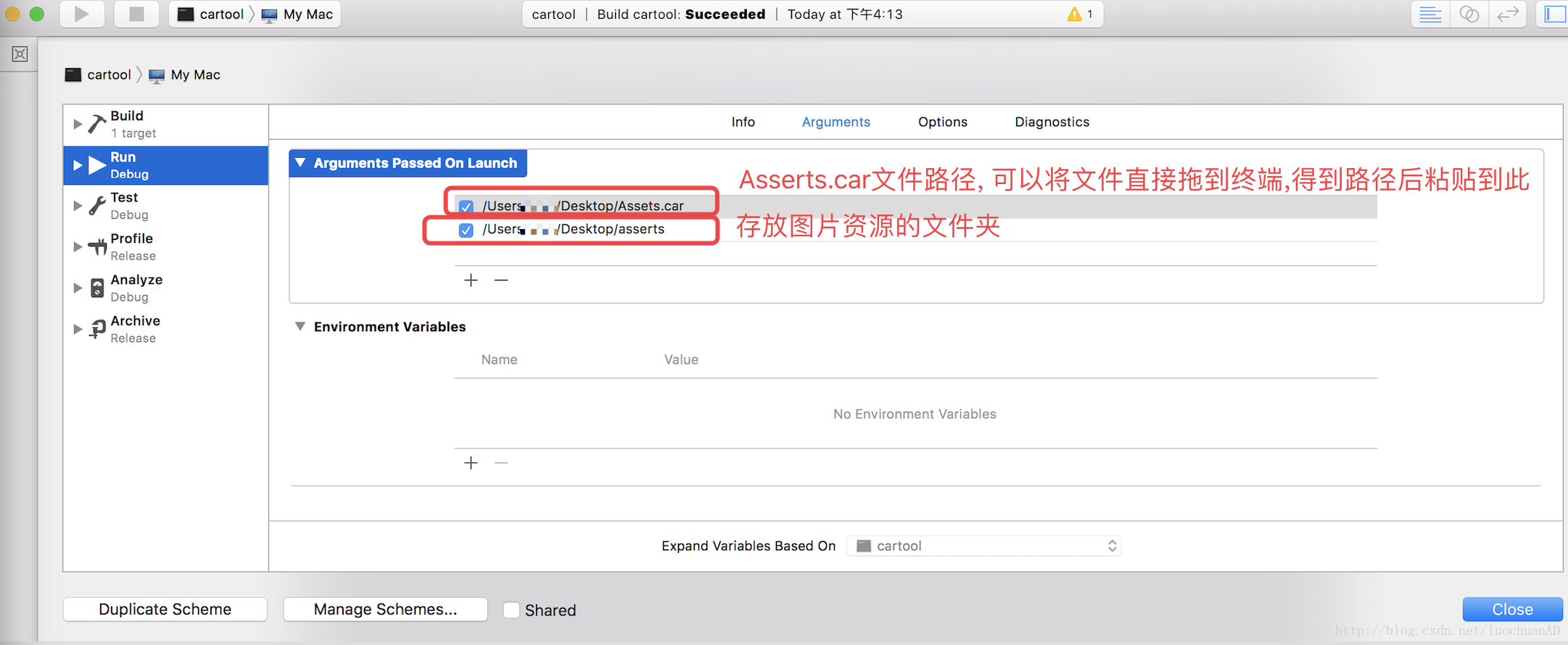Add a new environment variable with plus
The image size is (1568, 645).
click(x=471, y=462)
